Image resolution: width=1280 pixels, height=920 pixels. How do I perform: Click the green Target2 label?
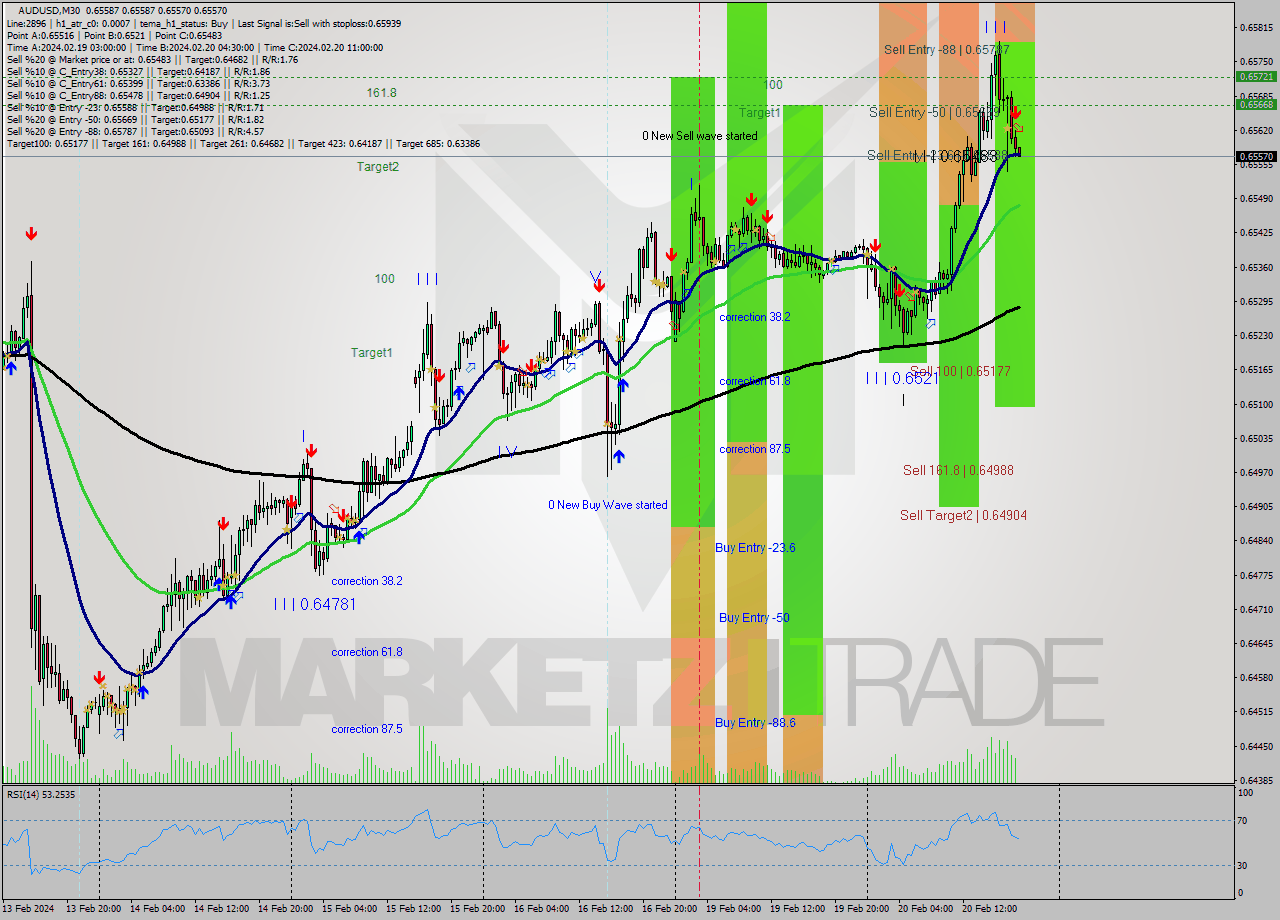[x=378, y=167]
